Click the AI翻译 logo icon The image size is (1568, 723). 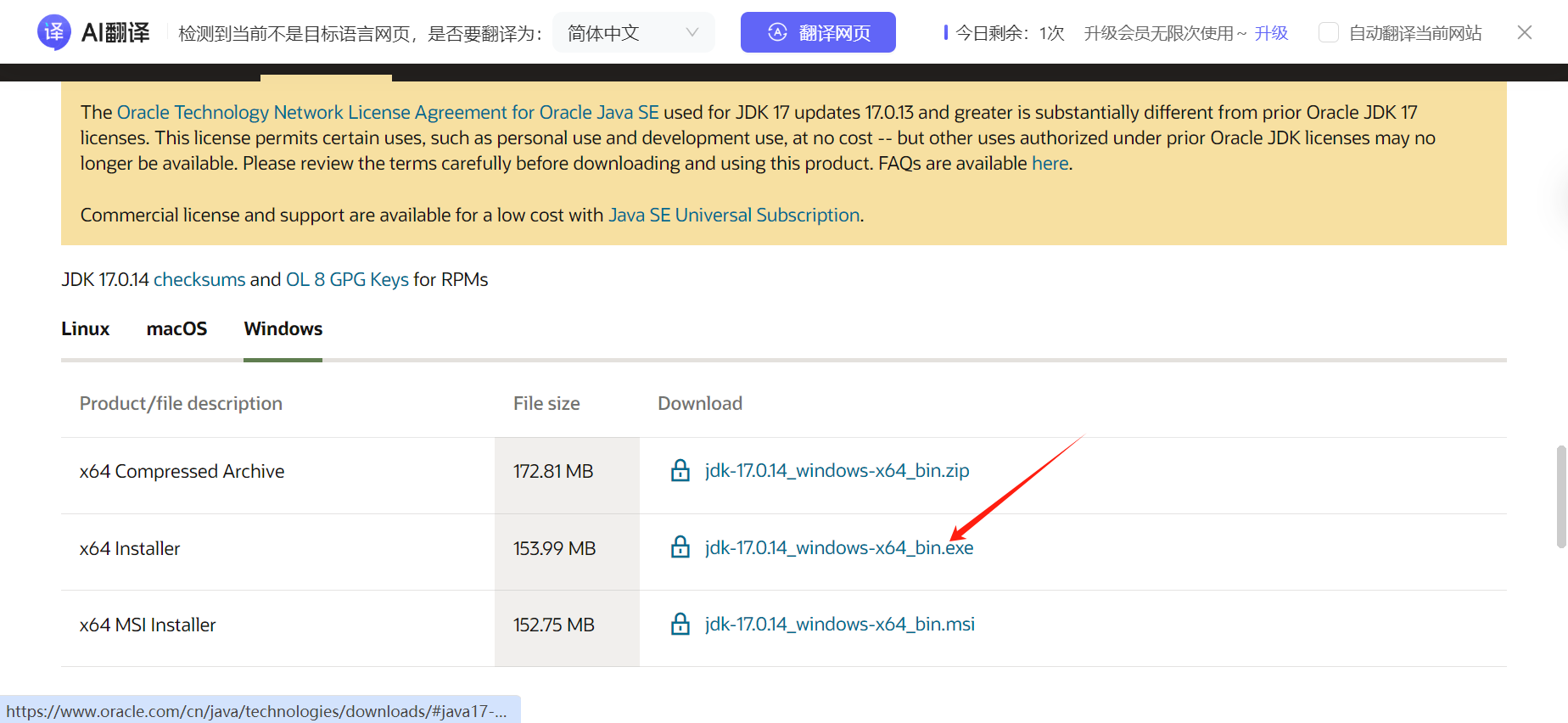[x=53, y=32]
